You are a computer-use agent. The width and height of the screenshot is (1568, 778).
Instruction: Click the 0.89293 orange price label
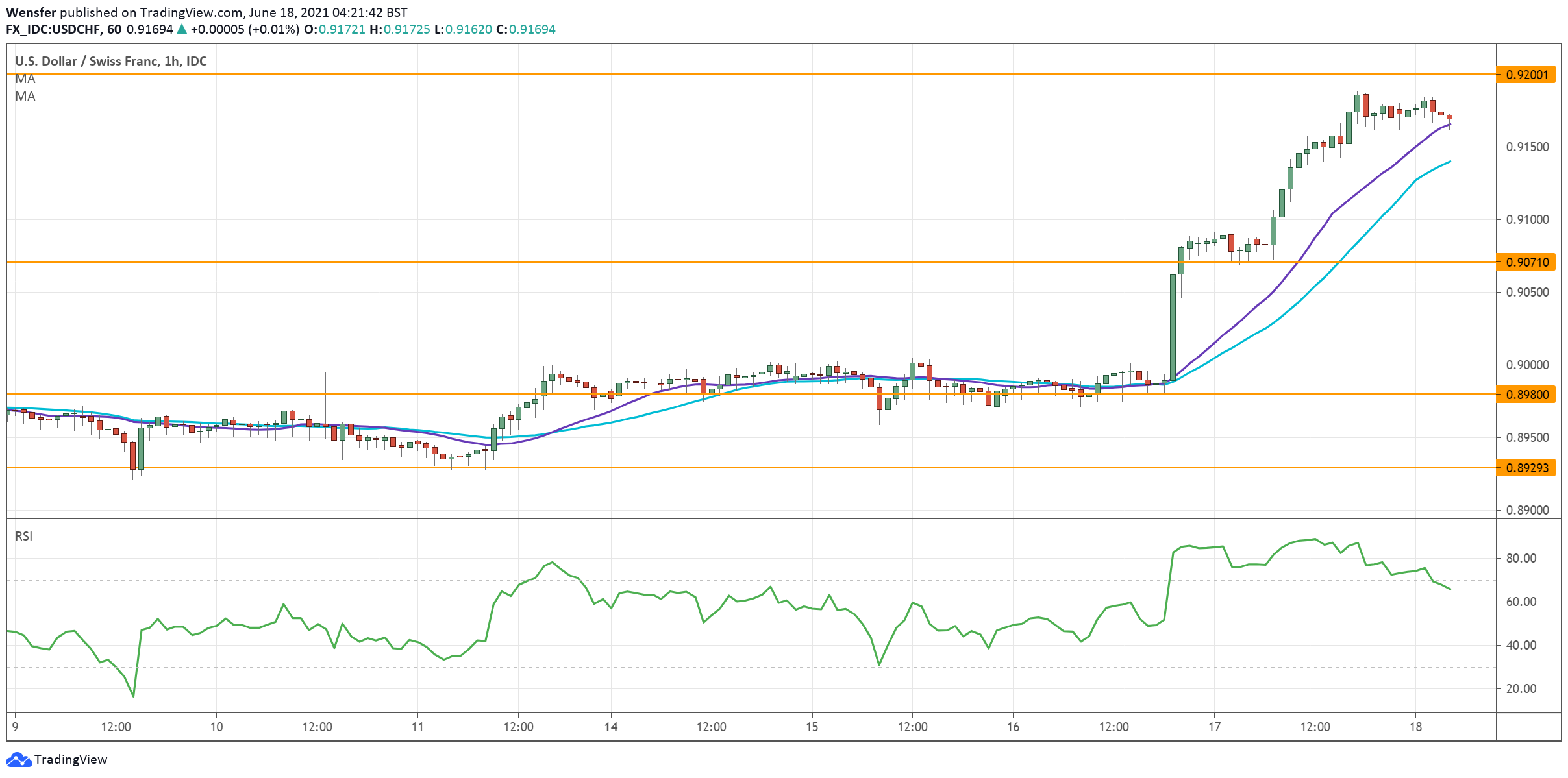click(1526, 468)
